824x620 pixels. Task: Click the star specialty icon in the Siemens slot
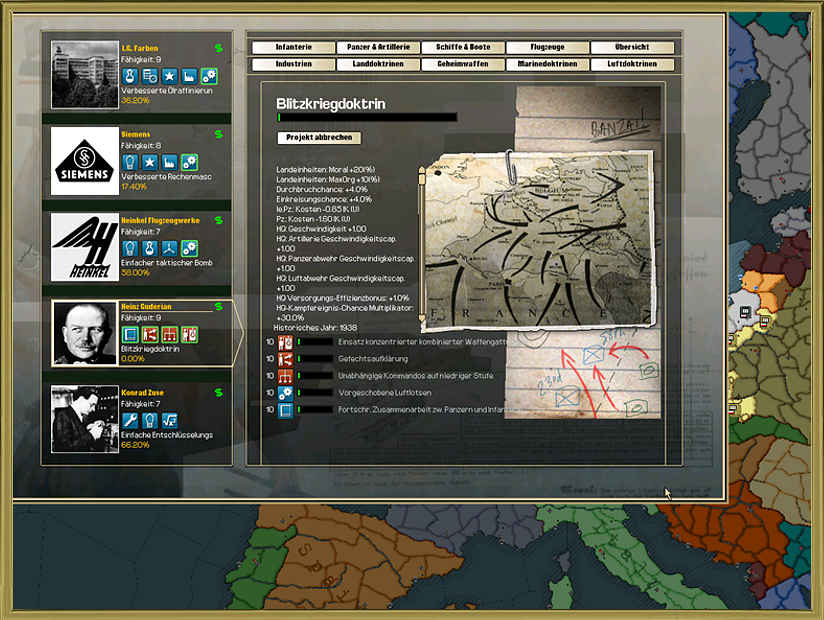[x=149, y=162]
